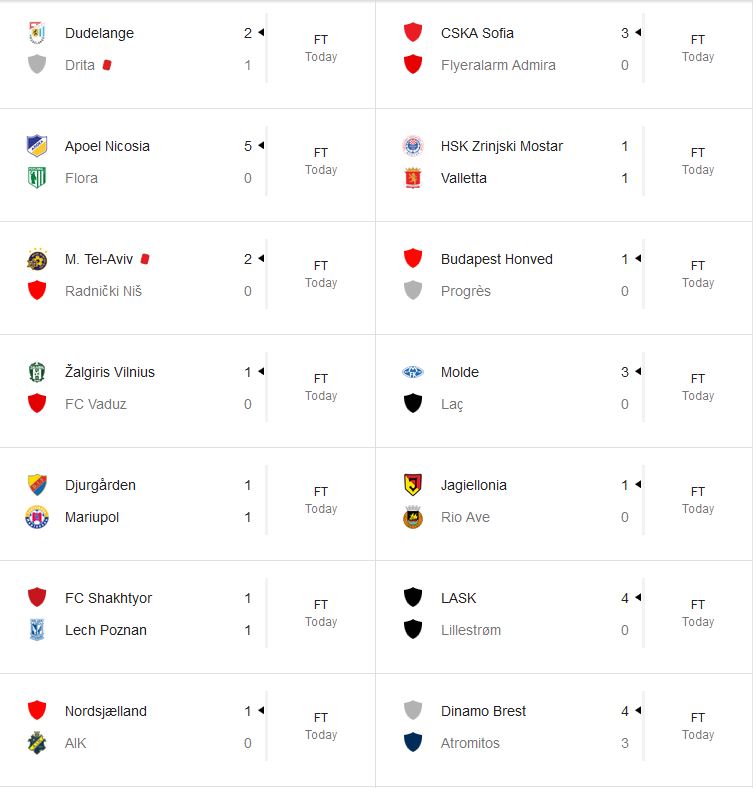Click the Flora green crest icon
Viewport: 753px width, 788px height.
37,178
